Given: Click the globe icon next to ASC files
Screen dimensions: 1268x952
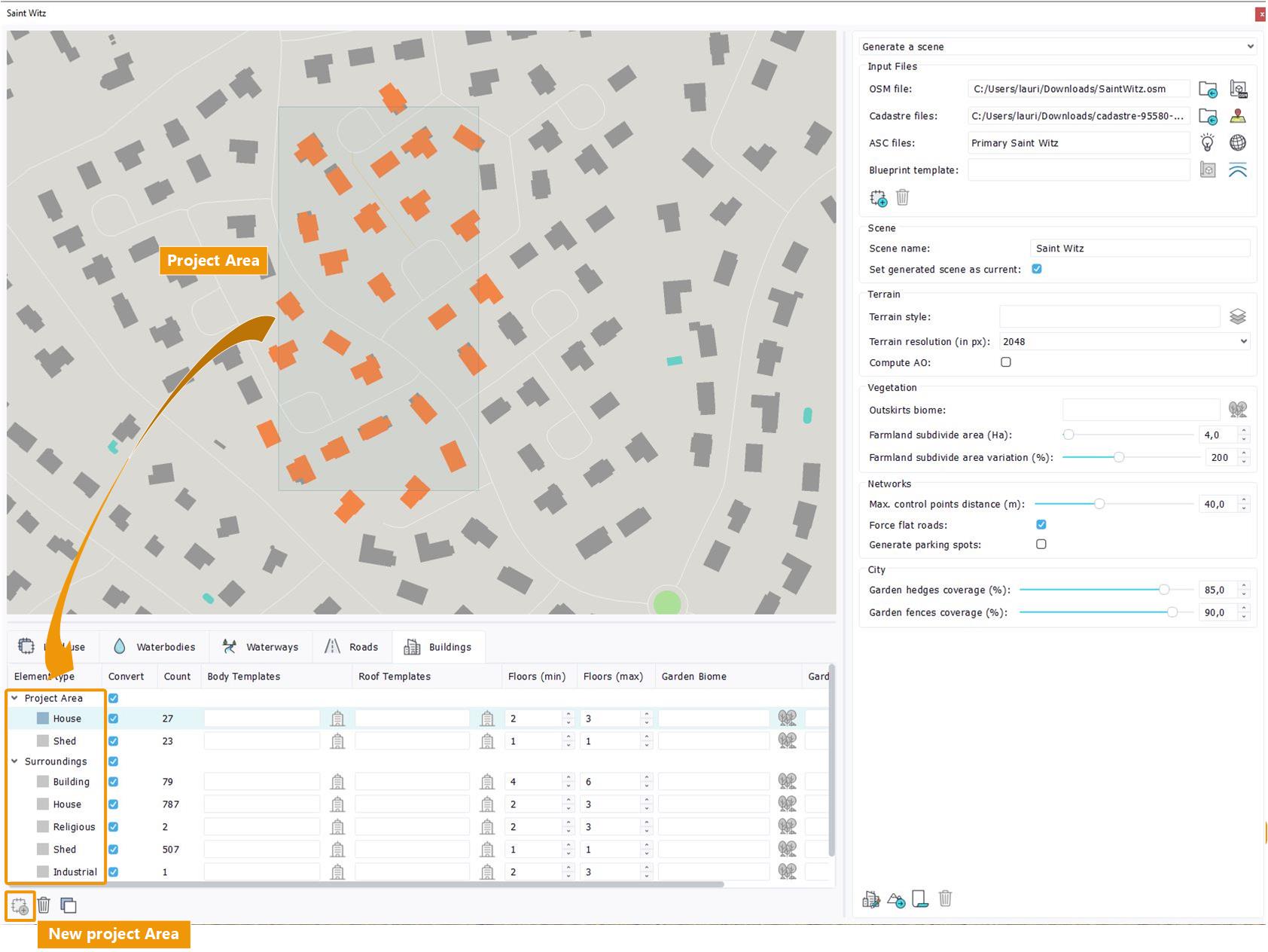Looking at the screenshot, I should tap(1237, 143).
